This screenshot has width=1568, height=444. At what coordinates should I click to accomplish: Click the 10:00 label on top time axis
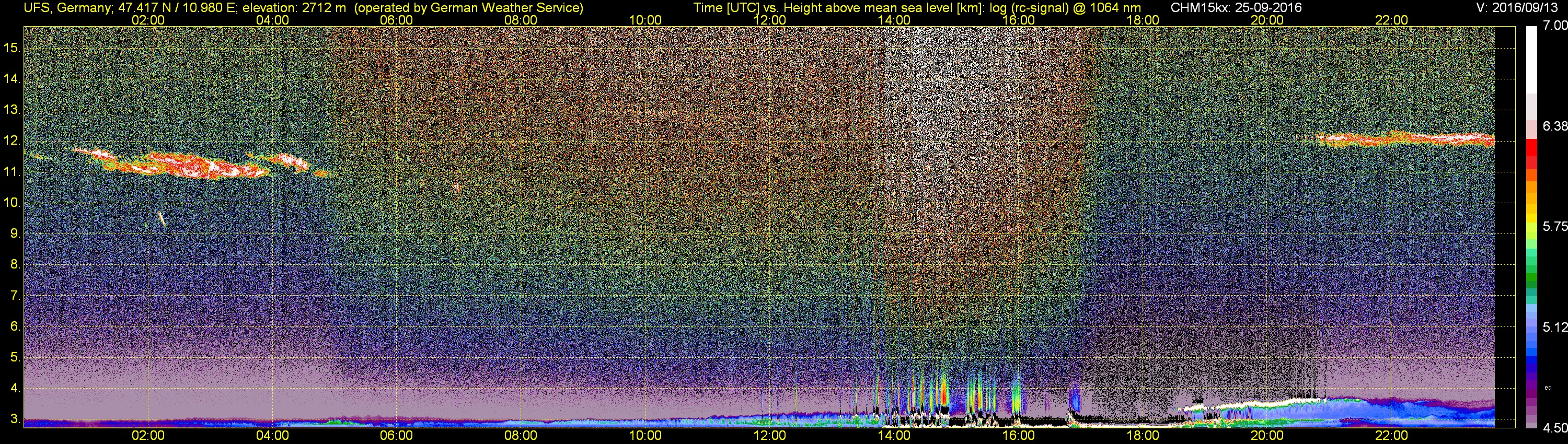(x=645, y=20)
